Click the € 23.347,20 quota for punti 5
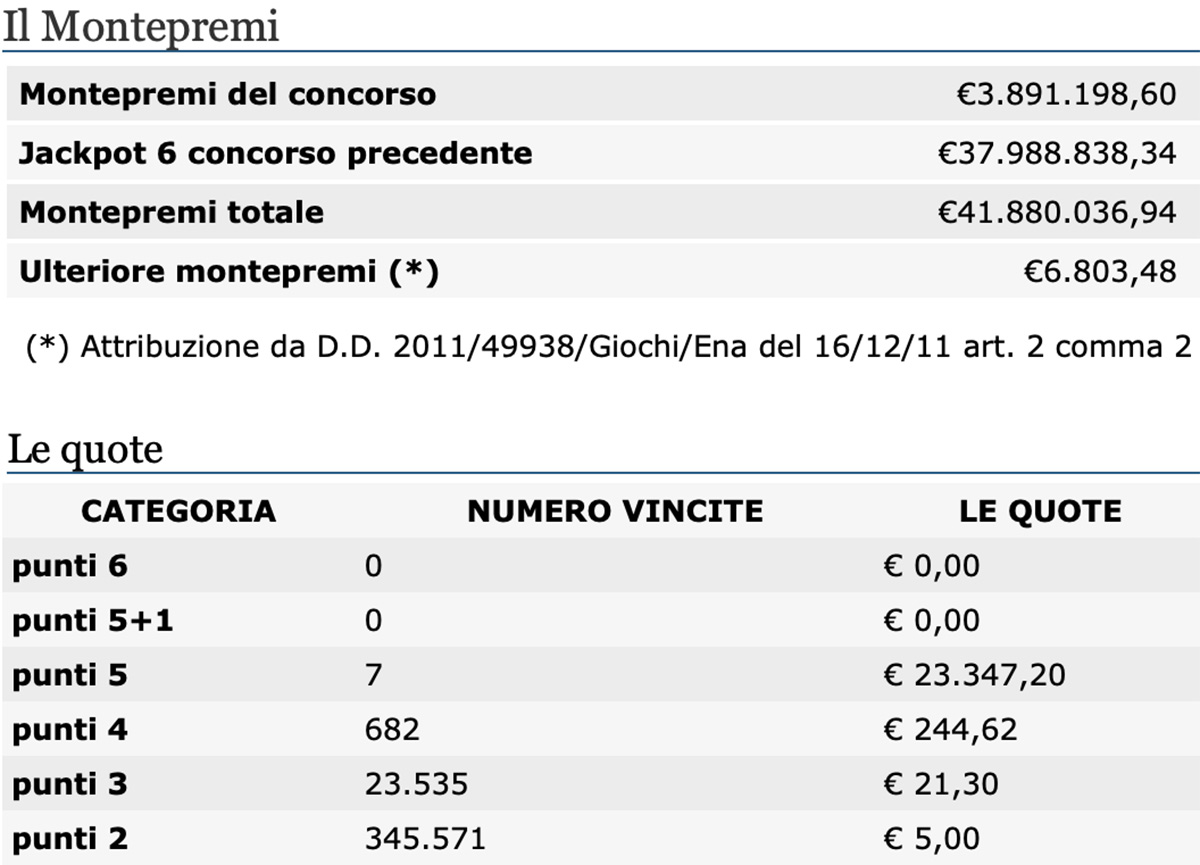Screen dimensions: 1200x865 (x=974, y=675)
